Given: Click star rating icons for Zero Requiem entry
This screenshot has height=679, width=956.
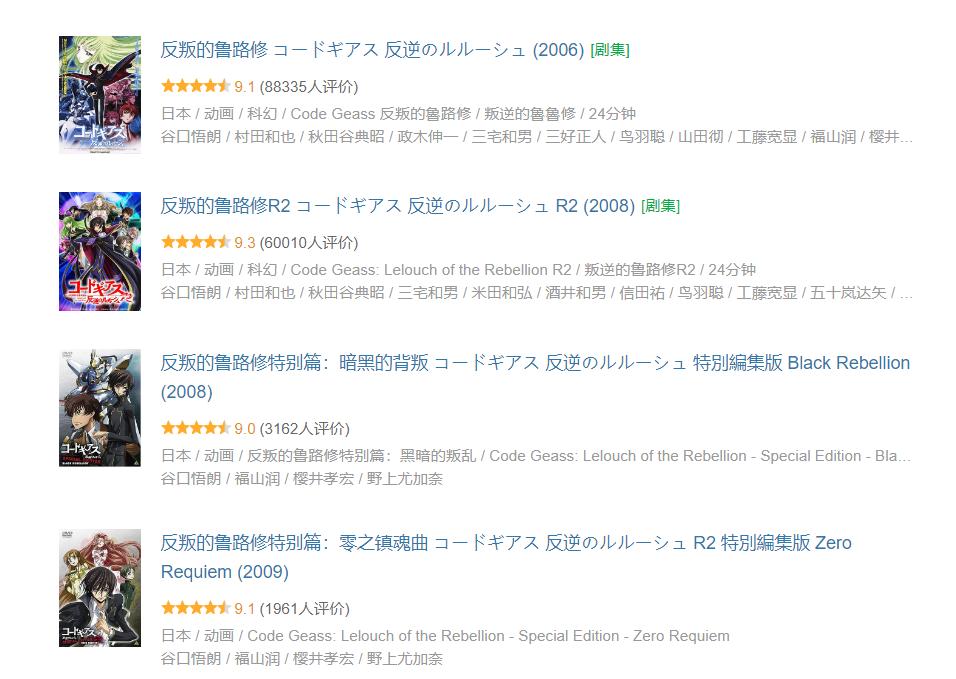Looking at the screenshot, I should pos(195,609).
